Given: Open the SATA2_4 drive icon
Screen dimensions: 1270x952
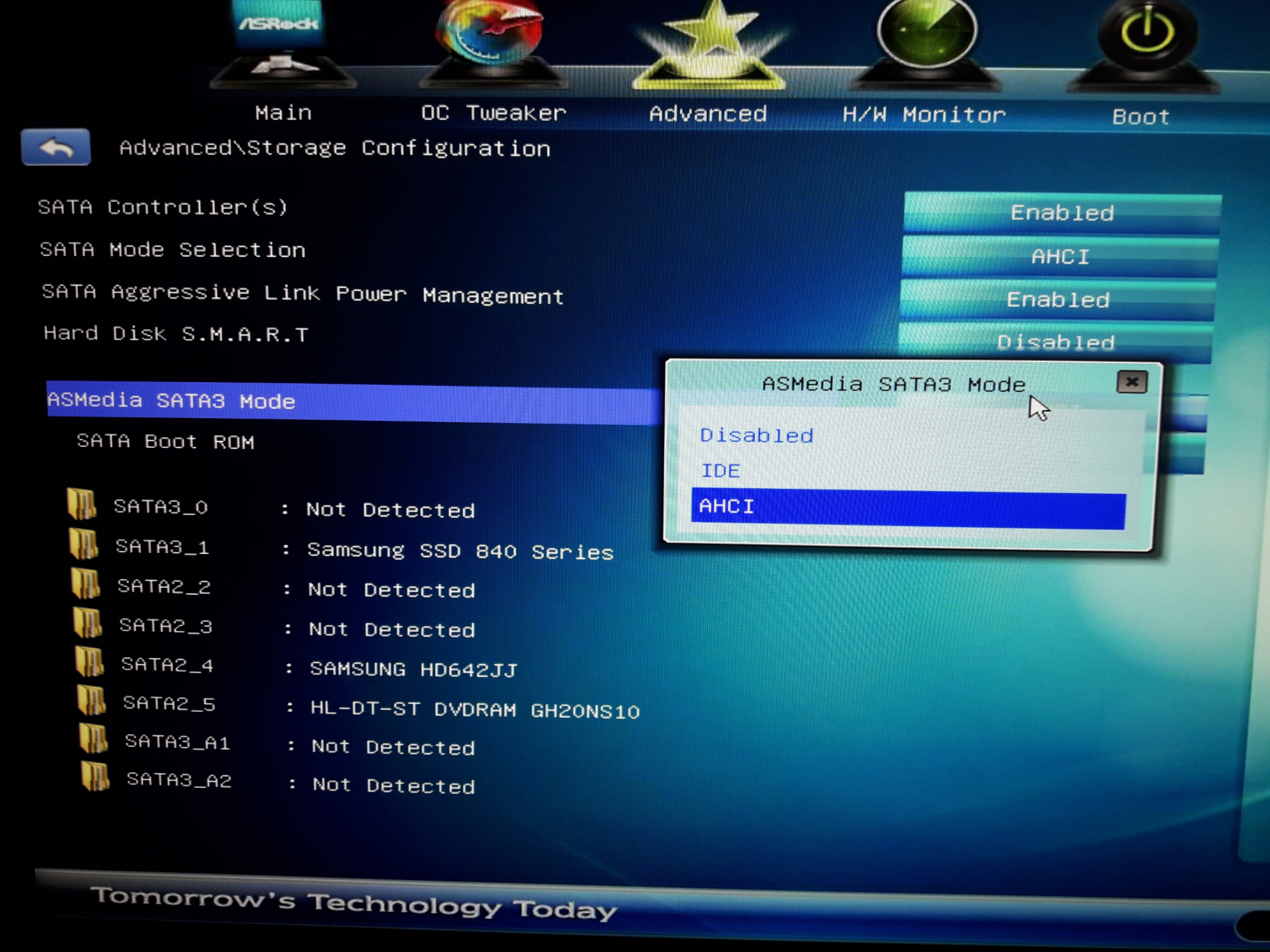Looking at the screenshot, I should 89,662.
